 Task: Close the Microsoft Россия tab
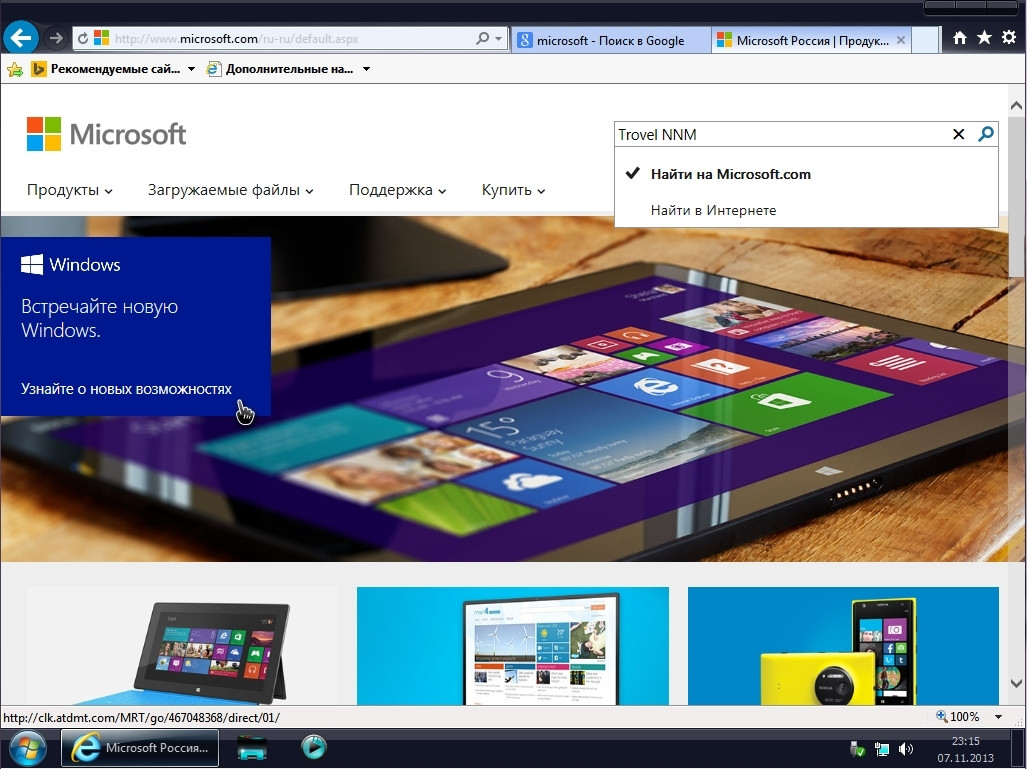tap(901, 41)
